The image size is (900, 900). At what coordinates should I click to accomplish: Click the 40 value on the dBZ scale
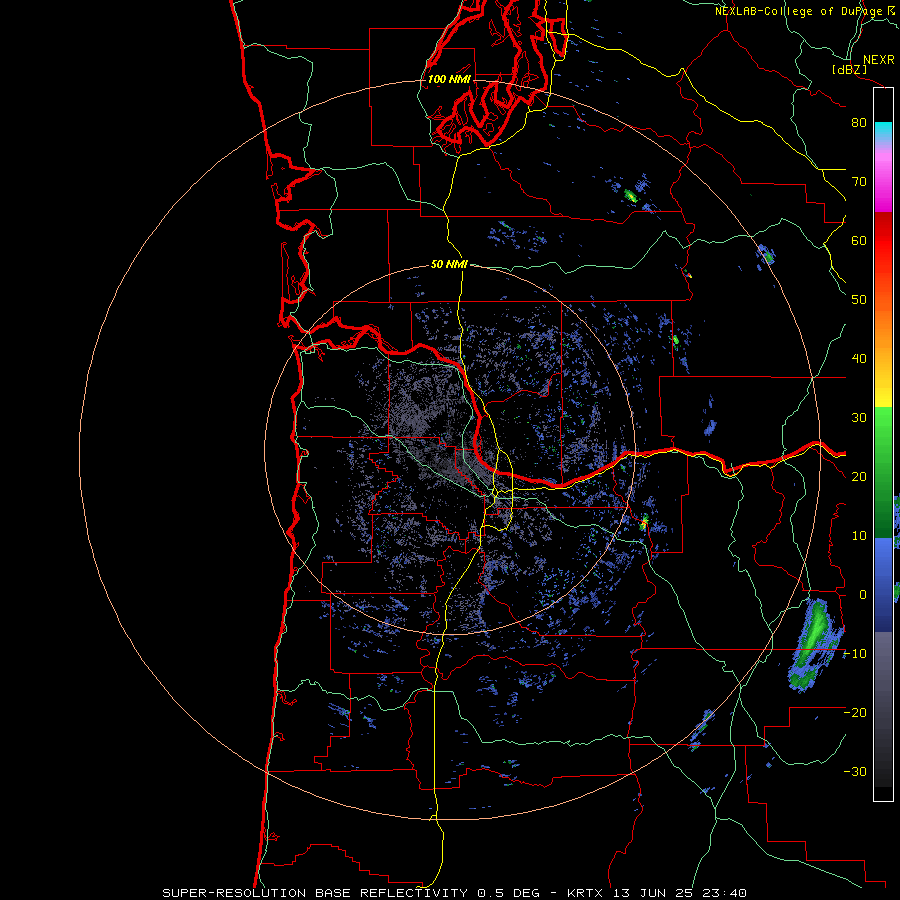859,359
